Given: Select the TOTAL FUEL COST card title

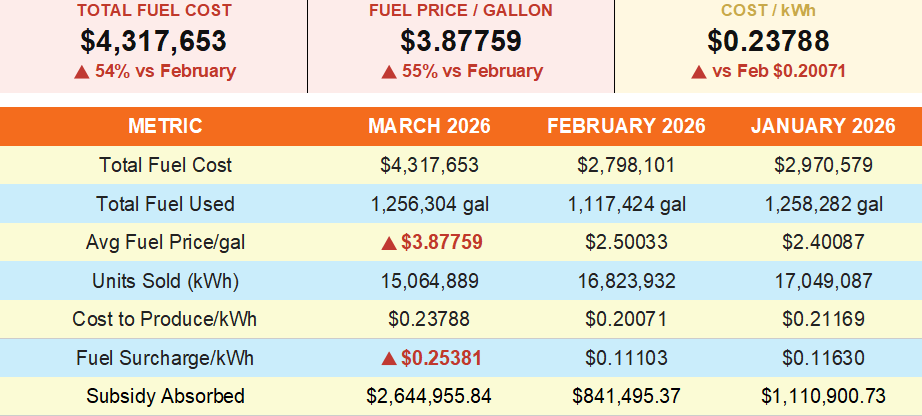Looking at the screenshot, I should tap(154, 11).
